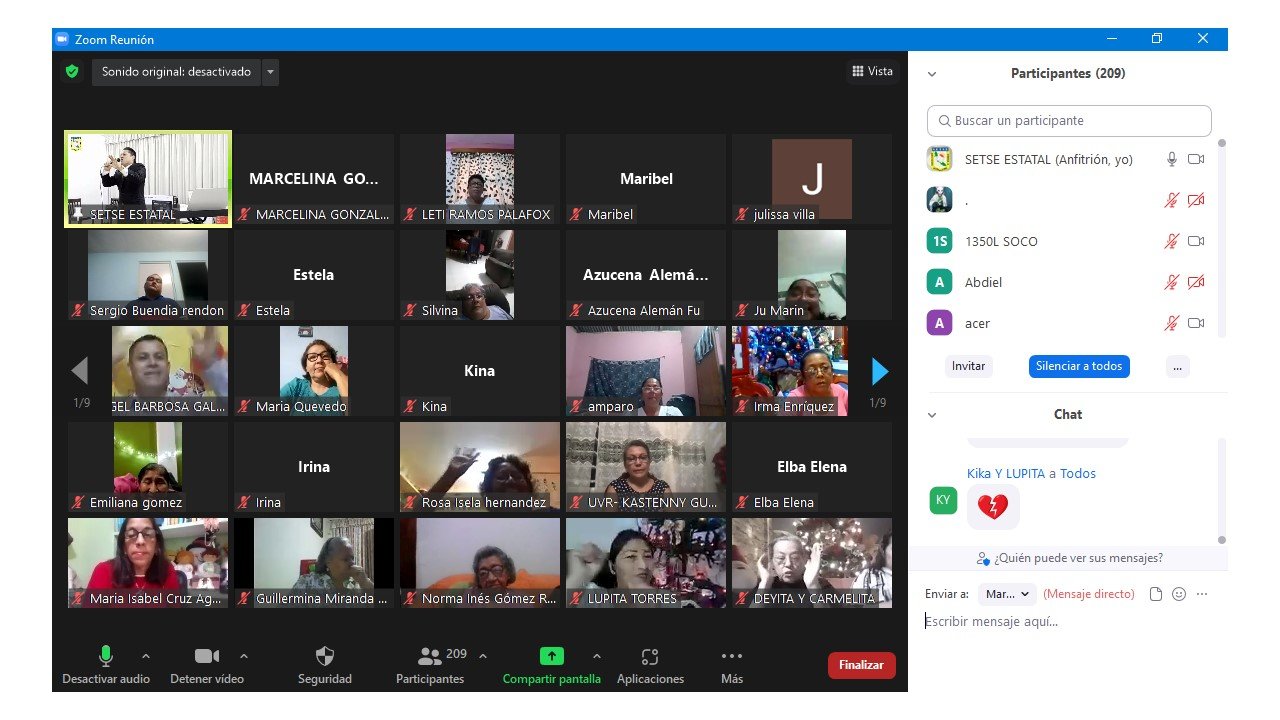Click the Silenciar a todos button
1280x720 pixels.
[1078, 366]
